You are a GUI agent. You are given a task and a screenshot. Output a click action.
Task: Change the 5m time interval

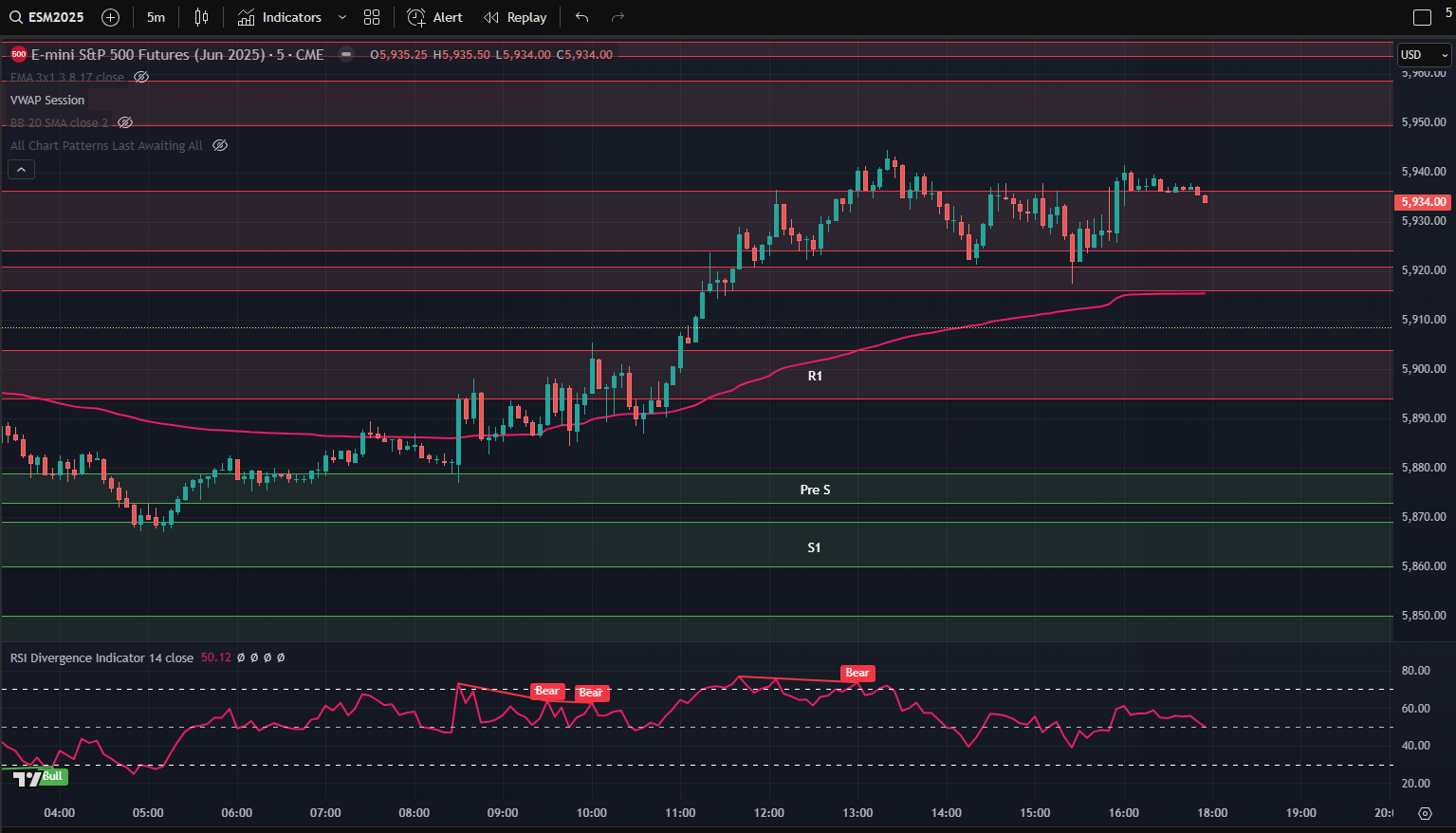coord(156,17)
